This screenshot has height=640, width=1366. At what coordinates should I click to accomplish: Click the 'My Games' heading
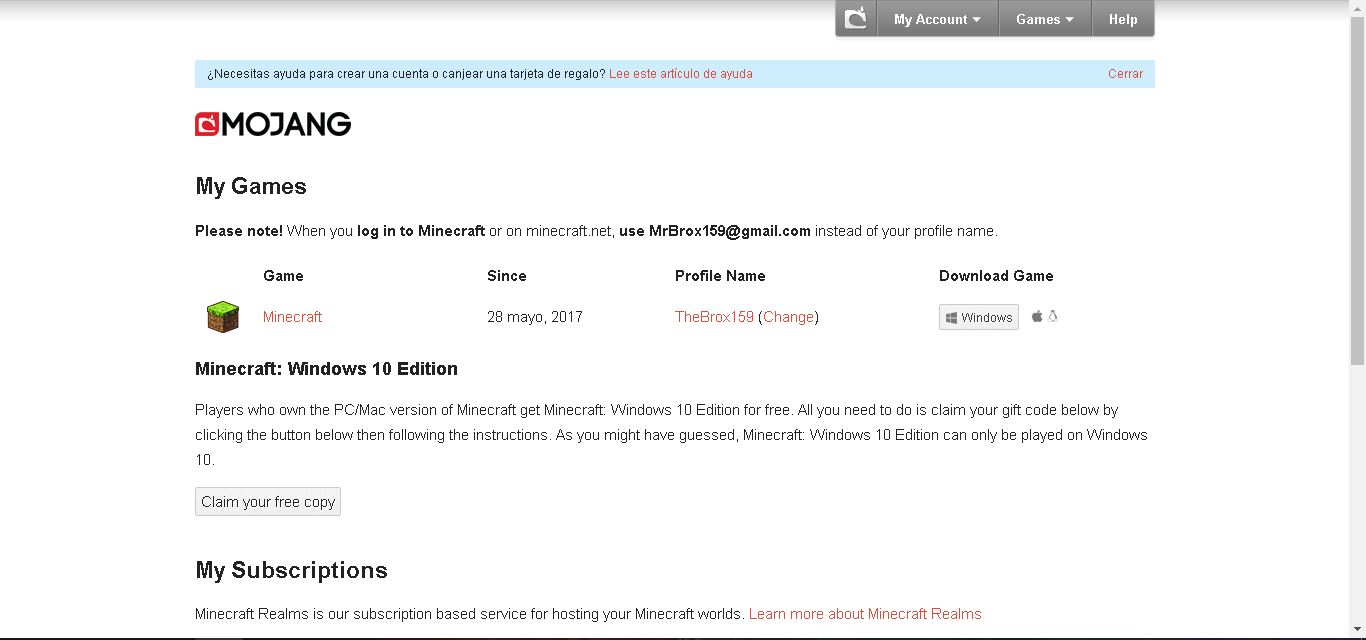(x=251, y=187)
